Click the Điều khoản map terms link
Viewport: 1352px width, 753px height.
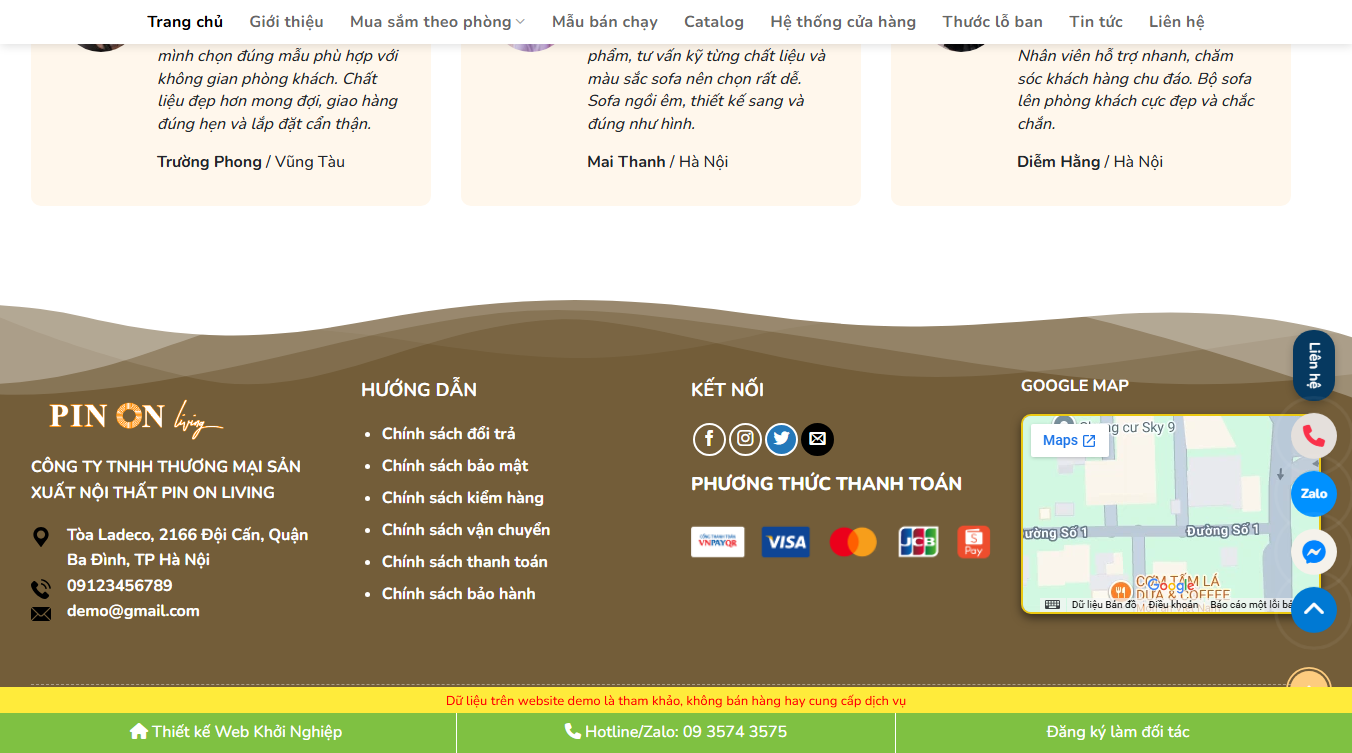tap(1173, 604)
